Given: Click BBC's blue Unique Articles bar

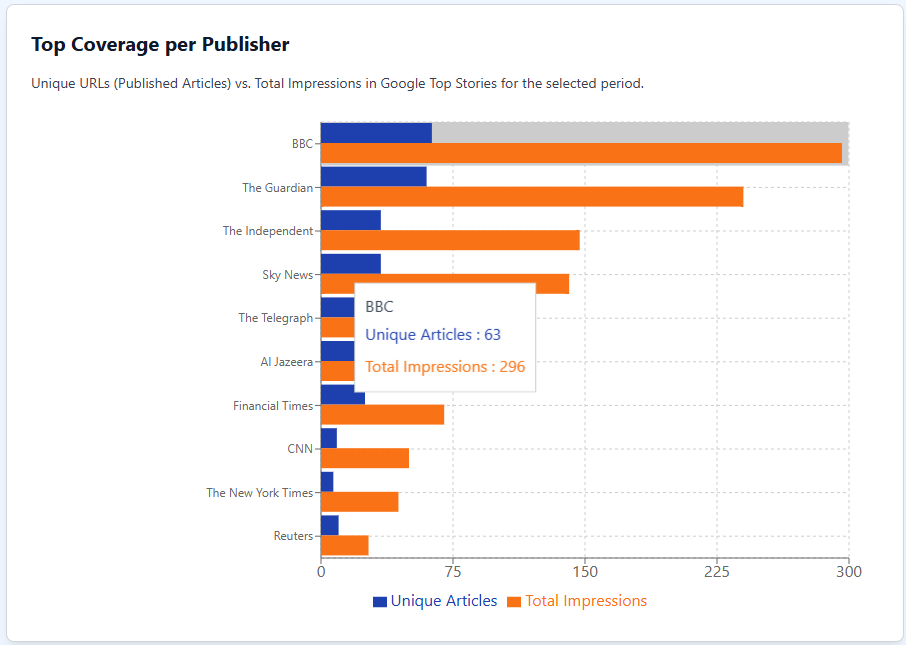Looking at the screenshot, I should click(376, 133).
